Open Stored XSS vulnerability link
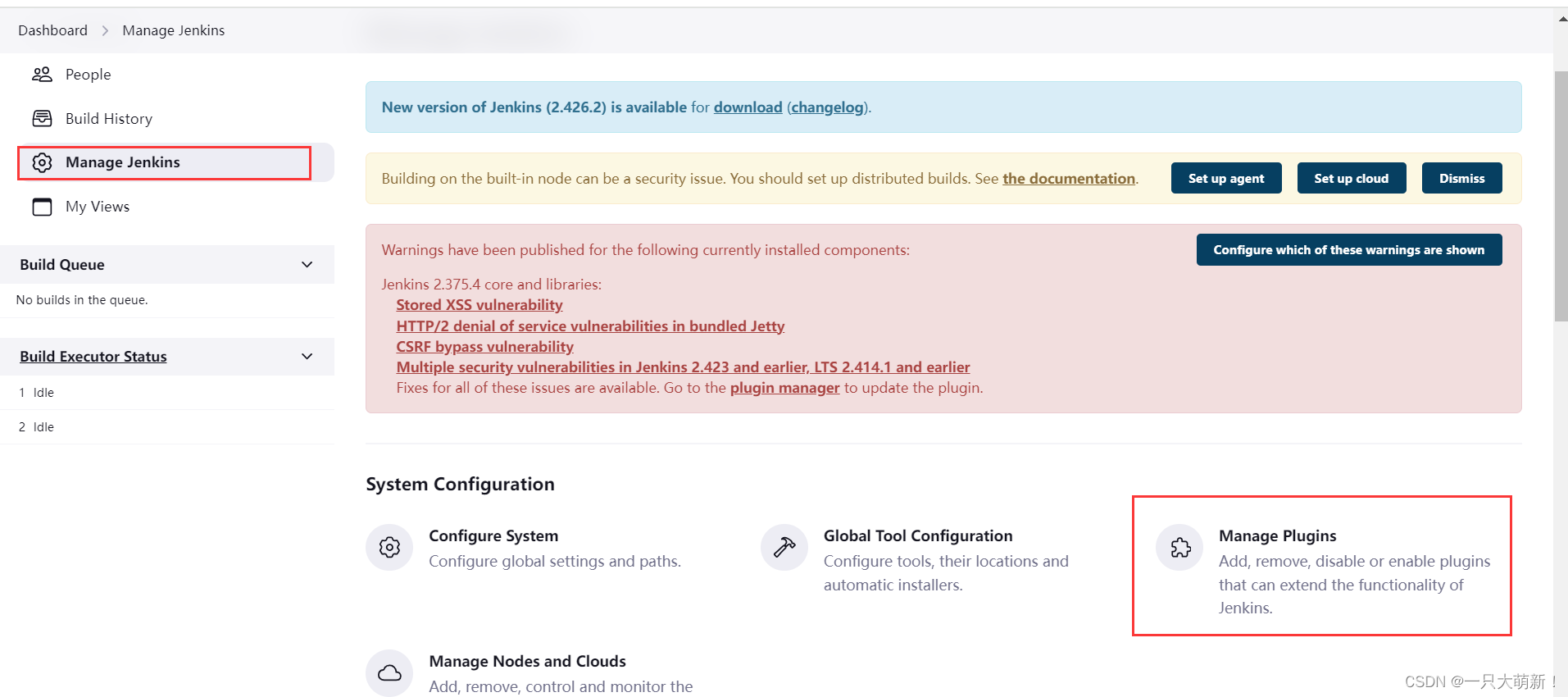The width and height of the screenshot is (1568, 697). pyautogui.click(x=479, y=305)
